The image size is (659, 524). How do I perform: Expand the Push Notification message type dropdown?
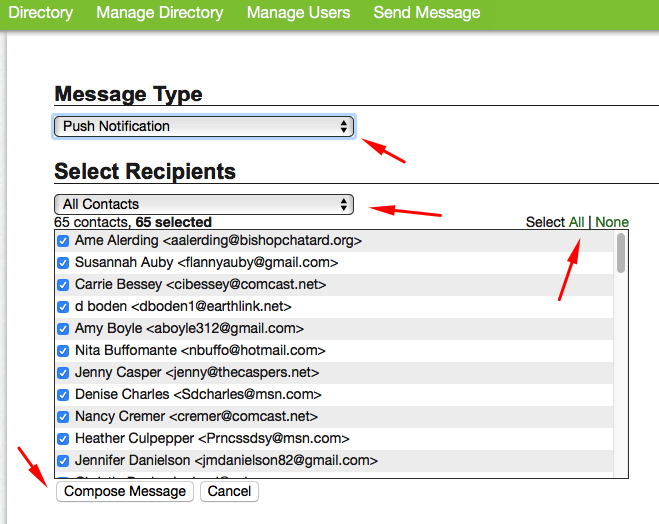(204, 126)
